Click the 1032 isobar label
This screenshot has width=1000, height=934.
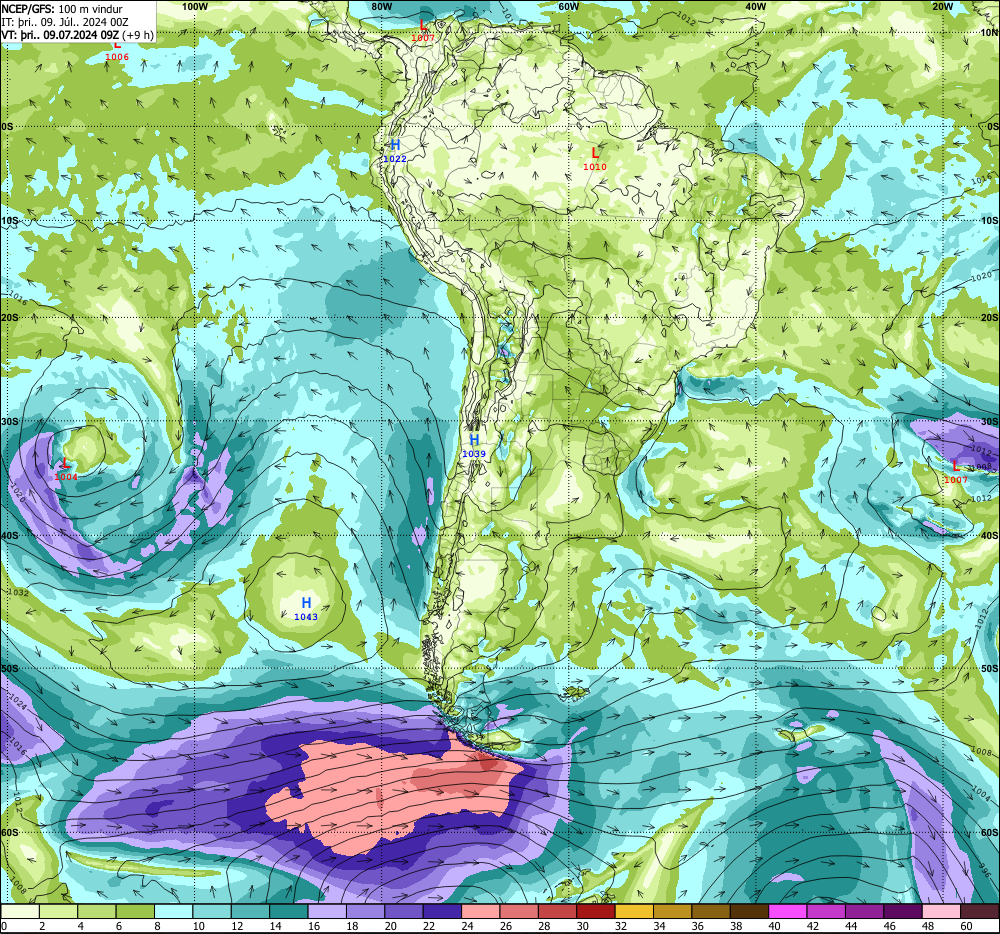18,592
